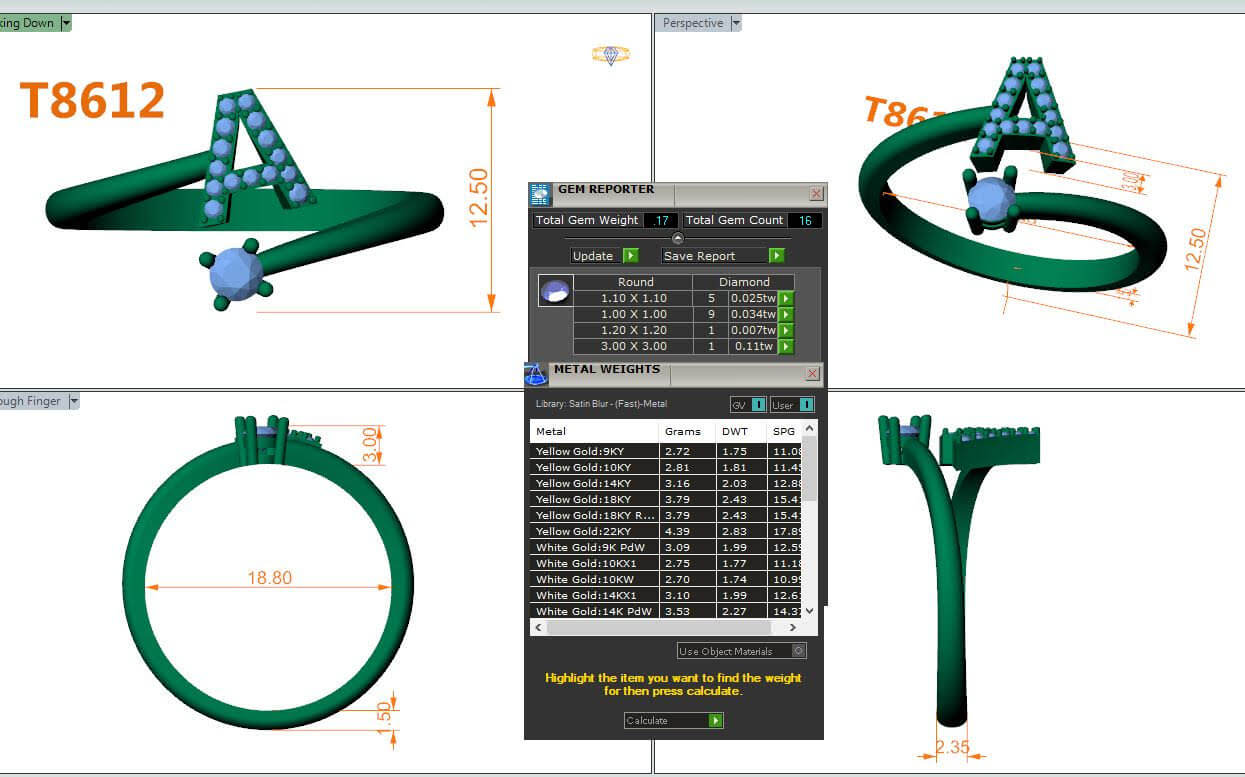Click green arrow for 3.00 X 3.00 gem
The image size is (1245, 777).
click(786, 347)
